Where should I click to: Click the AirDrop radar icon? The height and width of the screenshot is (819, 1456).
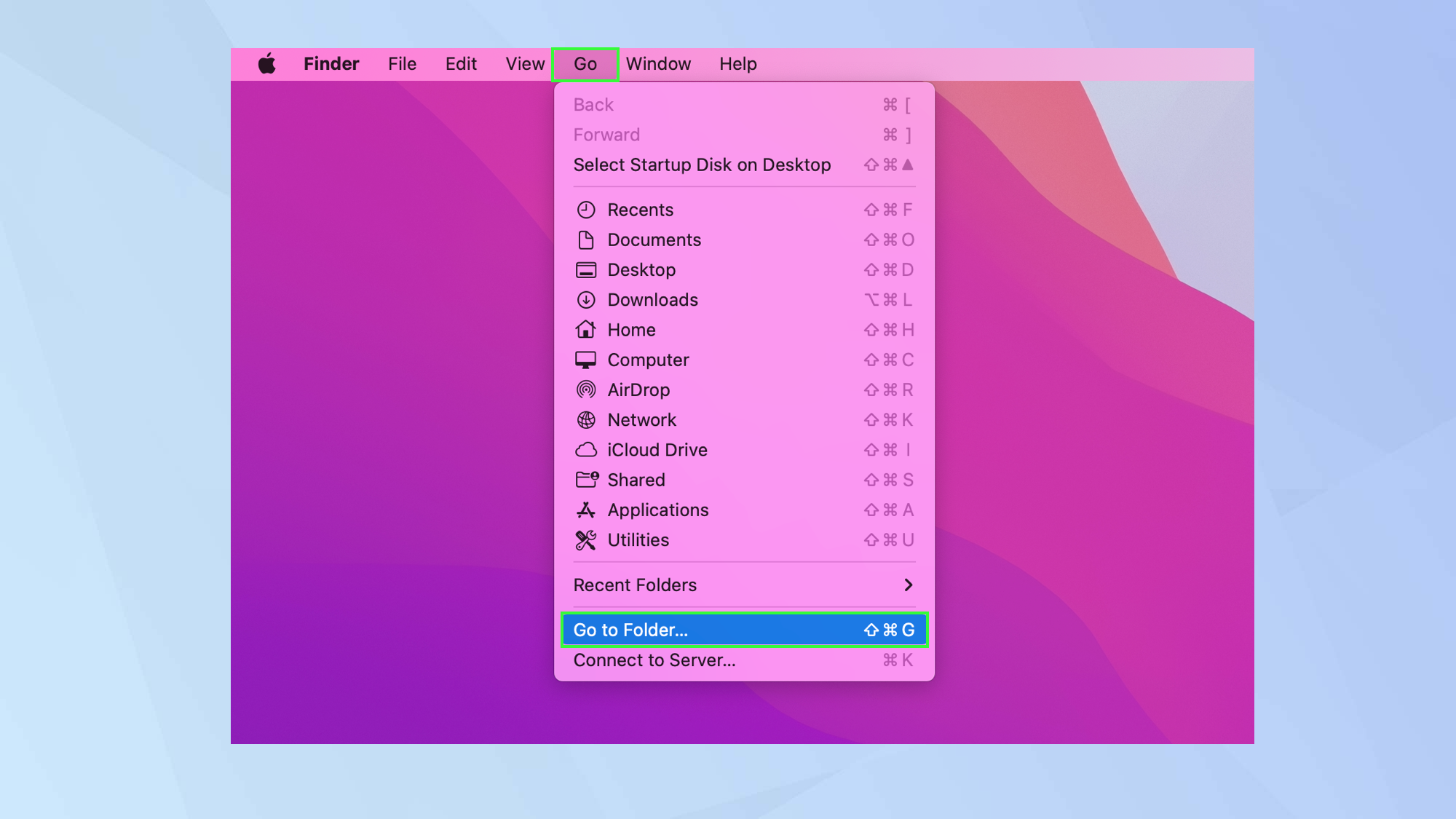tap(586, 390)
